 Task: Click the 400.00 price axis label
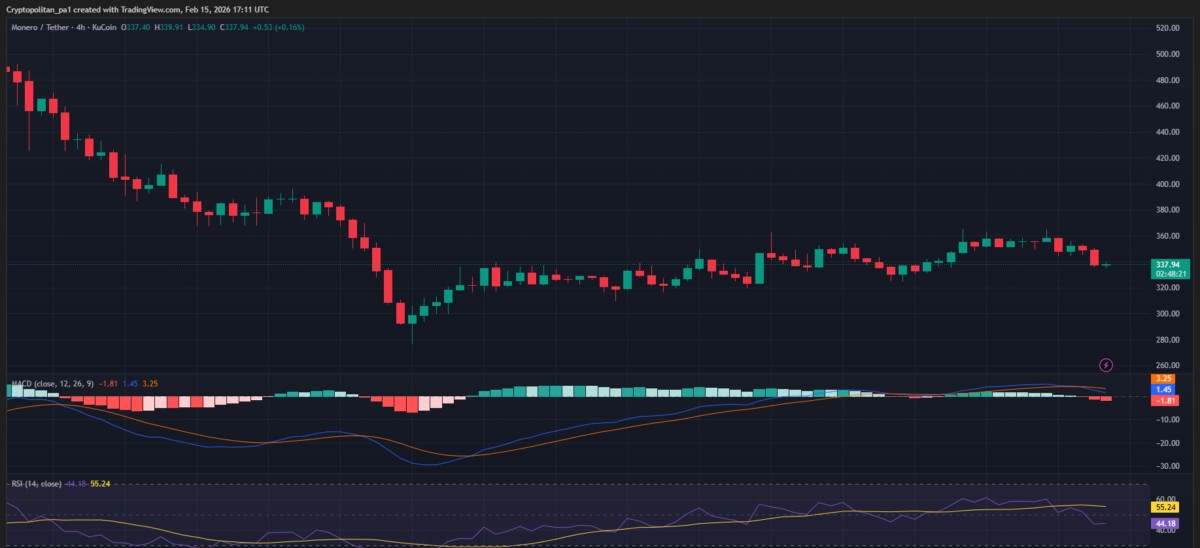coord(1167,184)
